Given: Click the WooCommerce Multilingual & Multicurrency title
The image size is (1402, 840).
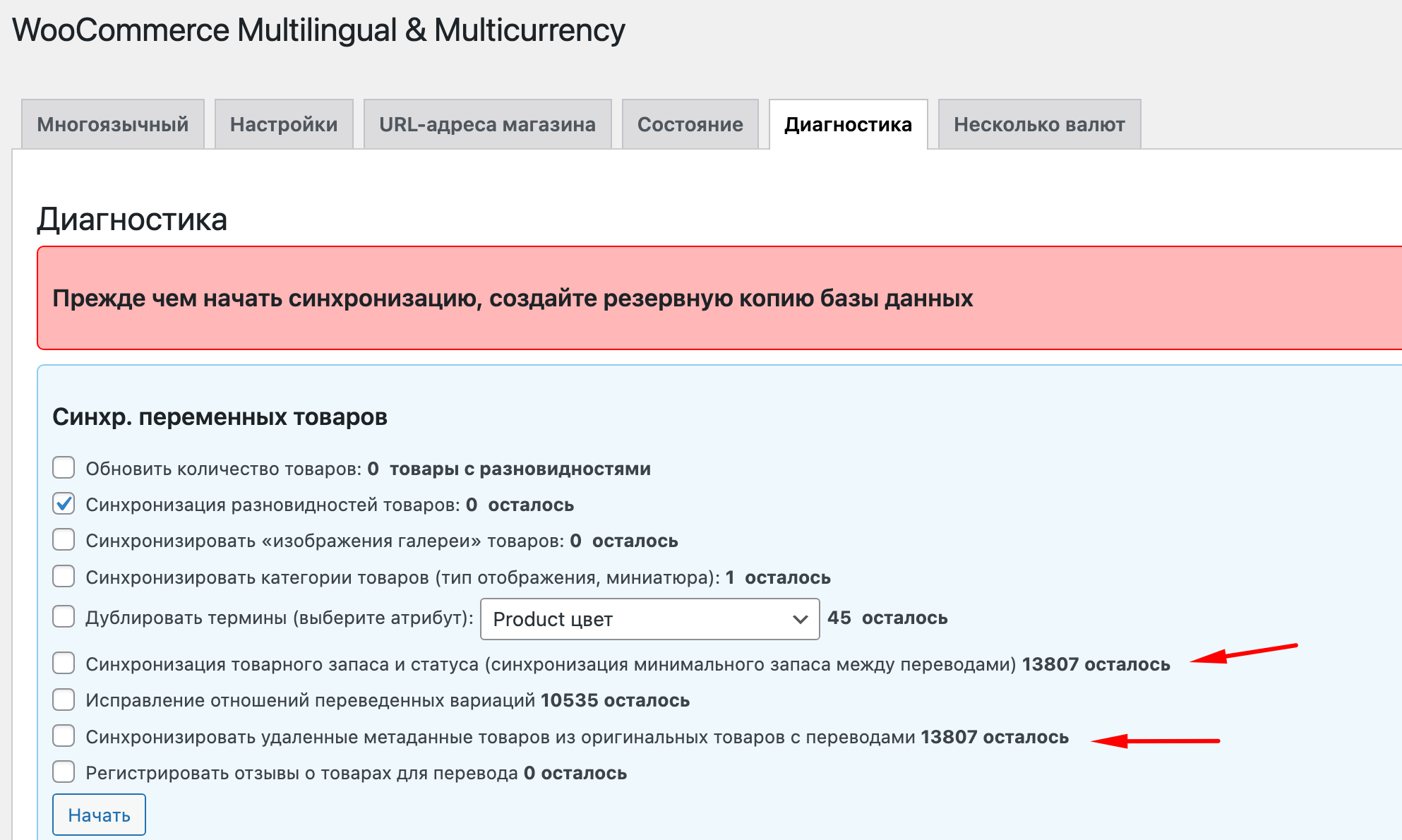Looking at the screenshot, I should (318, 30).
